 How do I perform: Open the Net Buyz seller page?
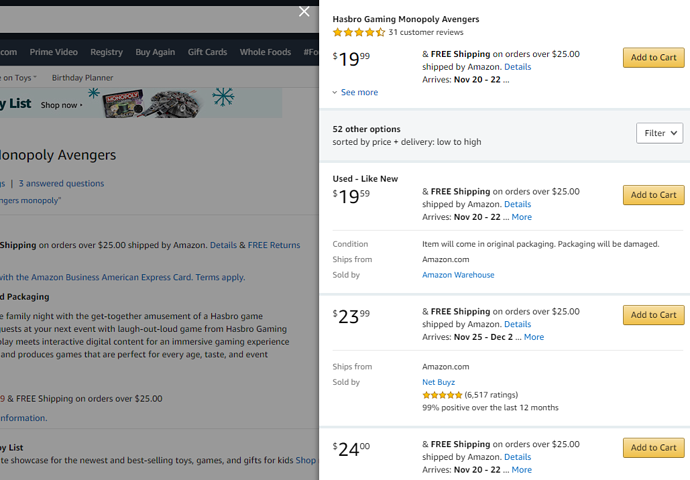pyautogui.click(x=438, y=382)
